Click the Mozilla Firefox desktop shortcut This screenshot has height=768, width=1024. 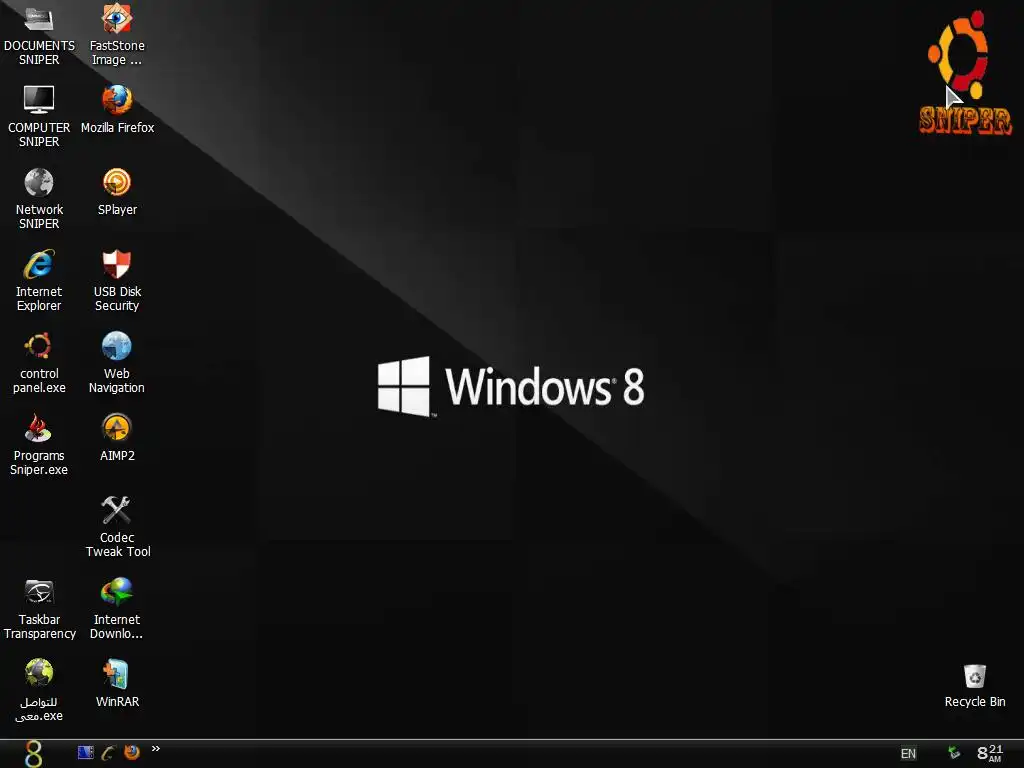117,109
